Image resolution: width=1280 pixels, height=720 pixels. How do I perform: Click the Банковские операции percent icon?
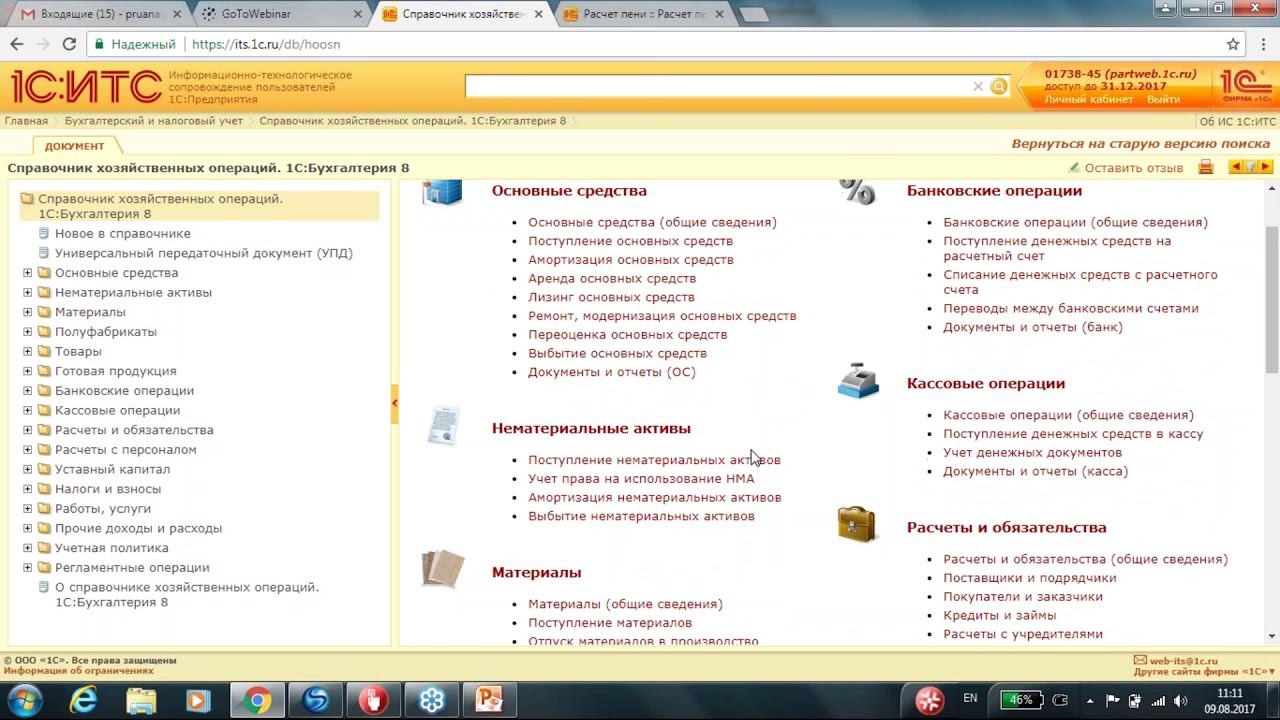pyautogui.click(x=857, y=191)
